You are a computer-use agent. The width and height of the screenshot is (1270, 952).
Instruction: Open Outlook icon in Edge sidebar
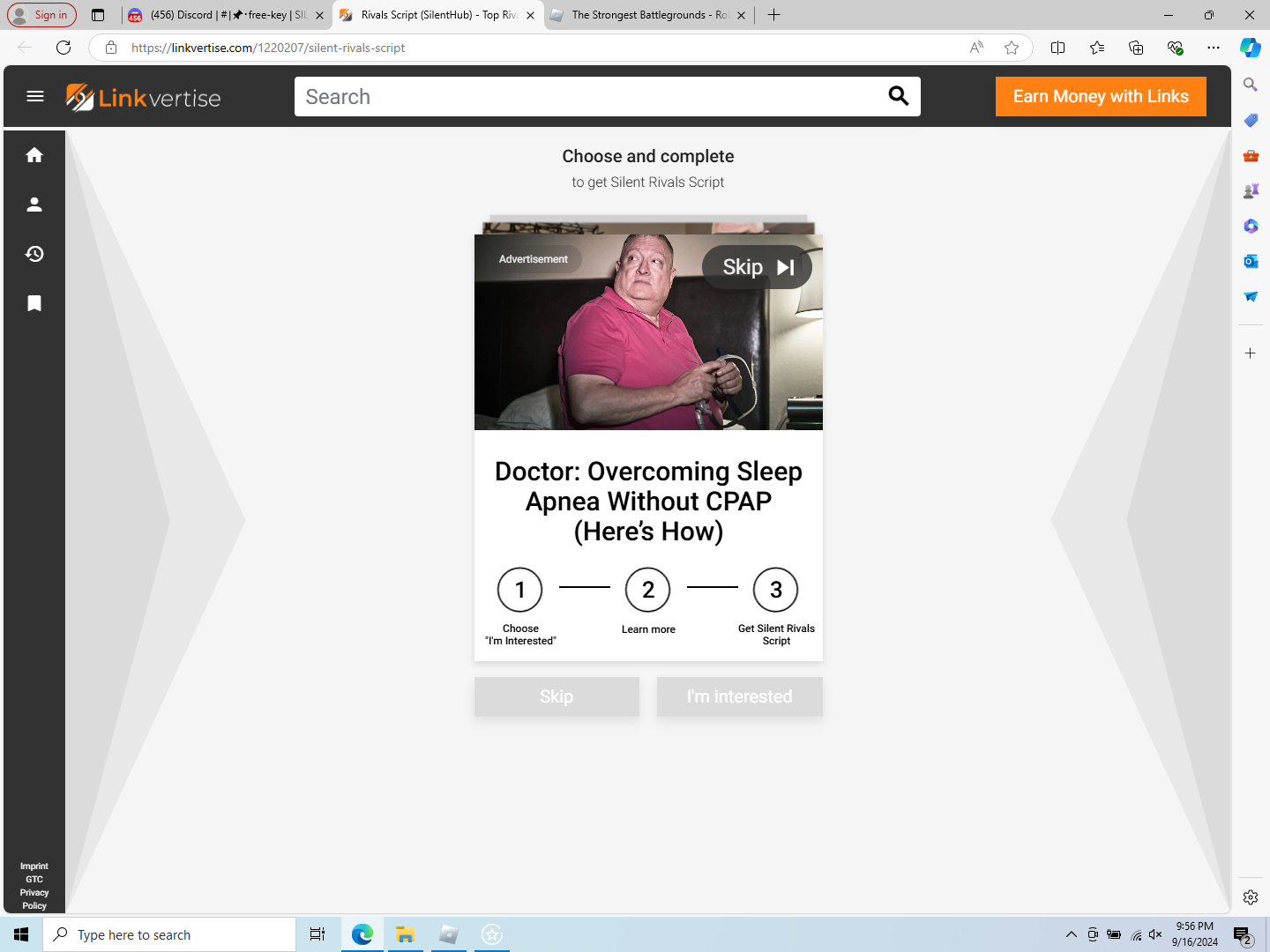1251,261
